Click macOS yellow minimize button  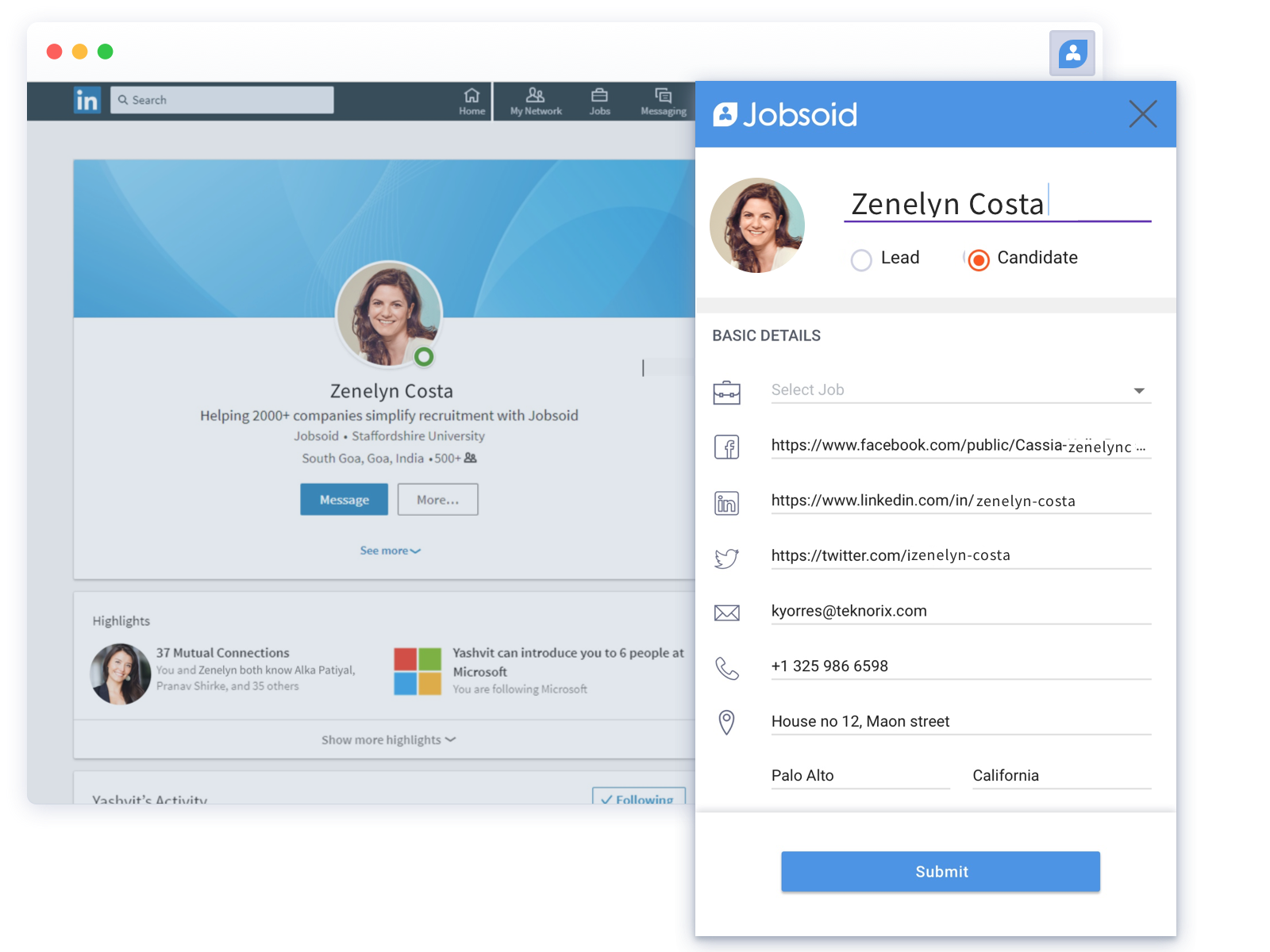[x=80, y=52]
